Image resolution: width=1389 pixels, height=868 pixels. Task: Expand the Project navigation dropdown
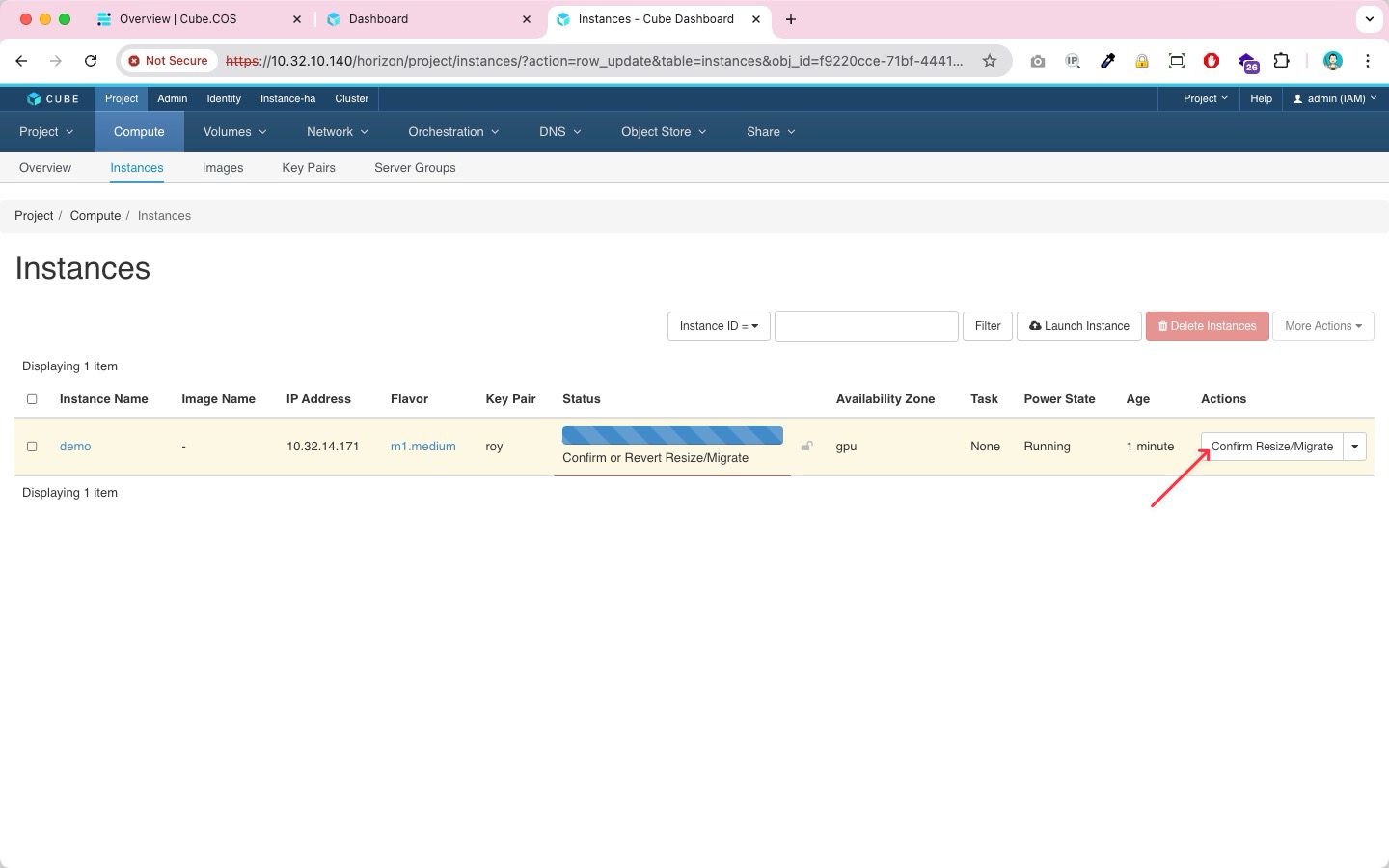[x=46, y=132]
